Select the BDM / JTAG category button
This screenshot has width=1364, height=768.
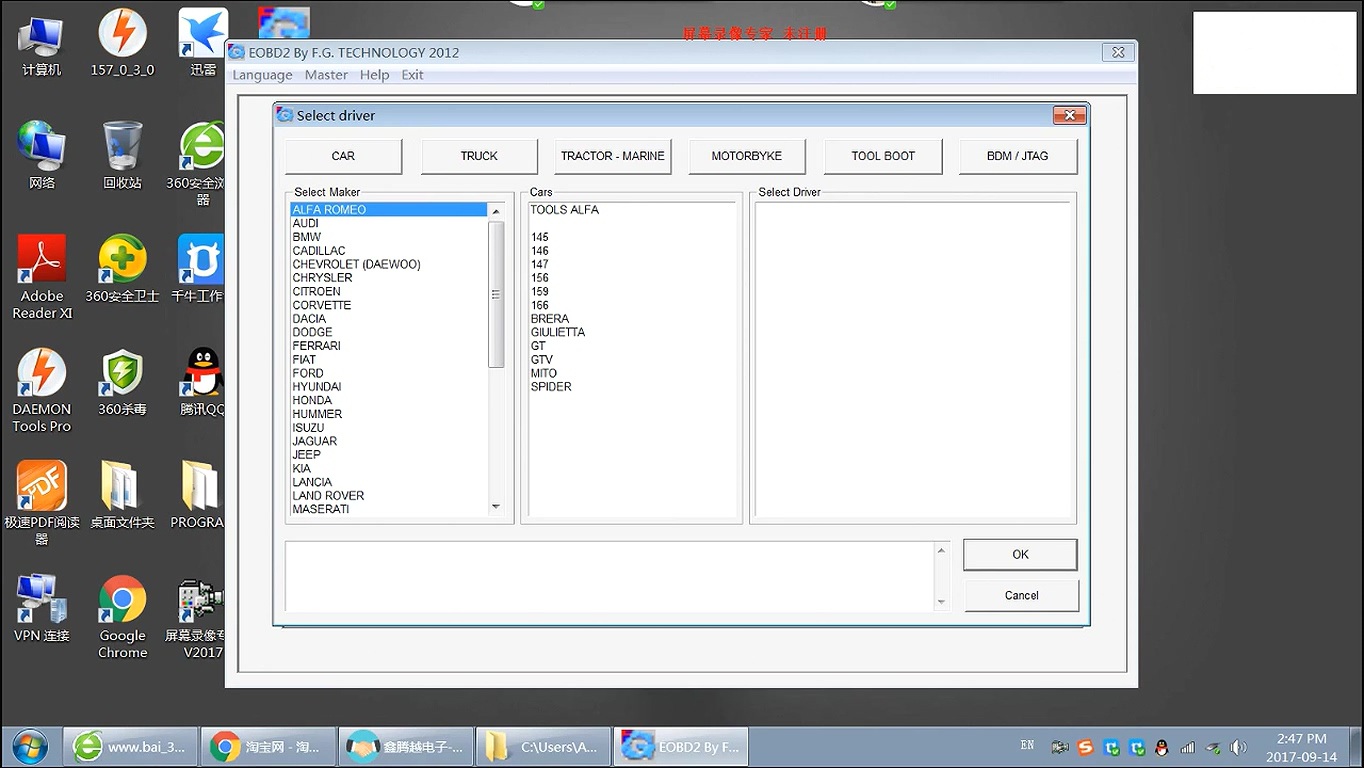tap(1018, 156)
